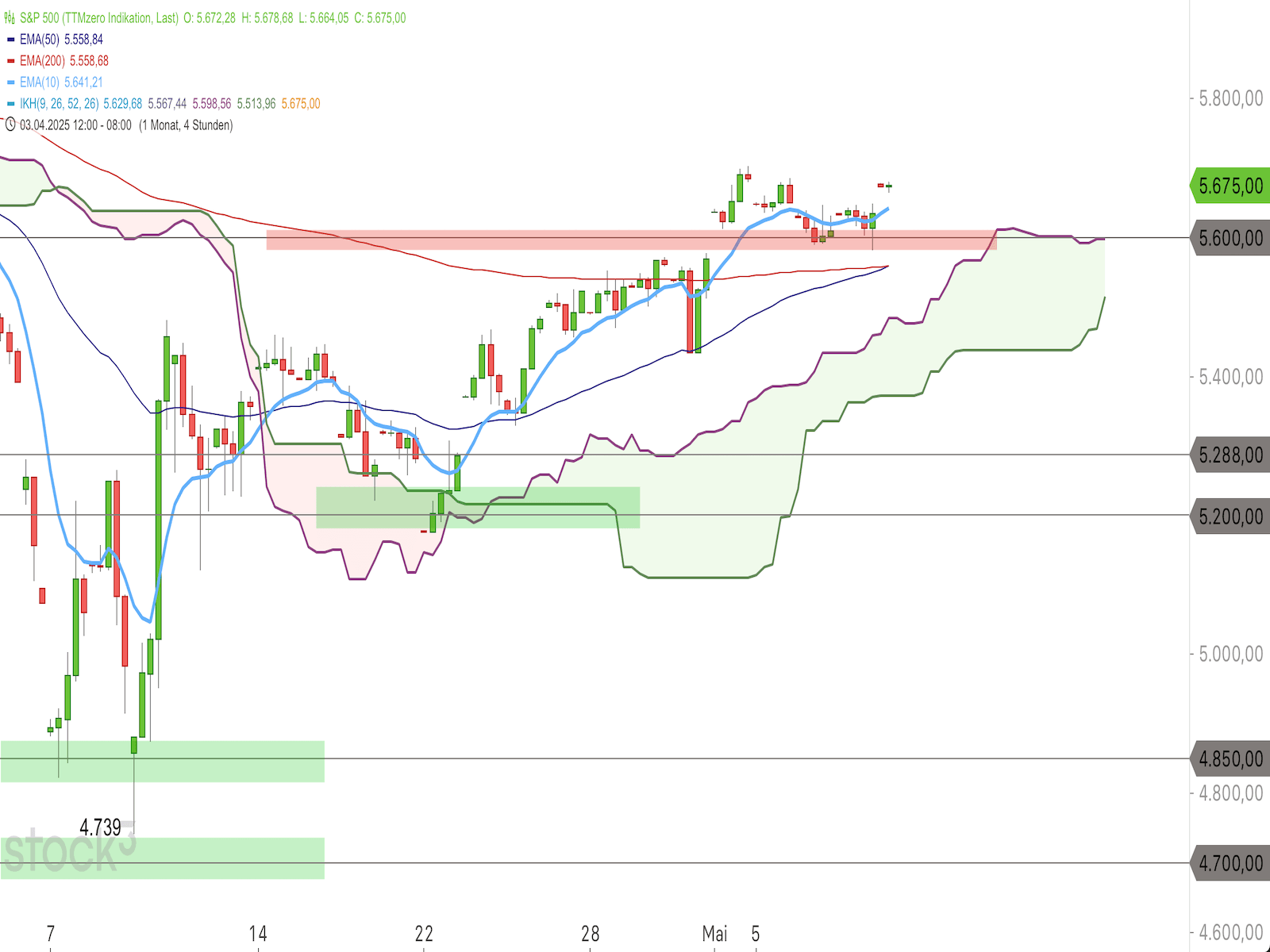This screenshot has width=1270, height=952.
Task: Click the green support zone at 4.850
Action: pyautogui.click(x=163, y=762)
